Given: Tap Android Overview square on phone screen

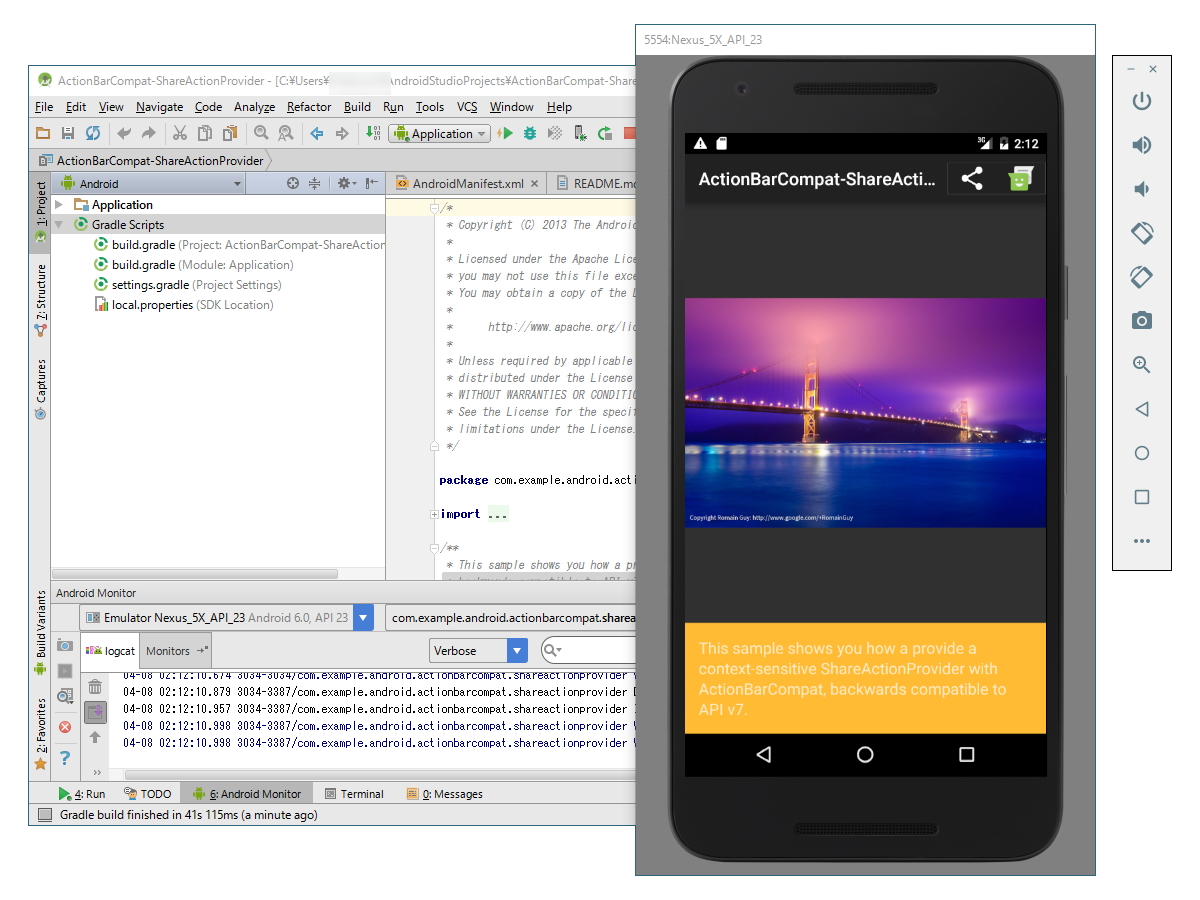Looking at the screenshot, I should click(x=966, y=755).
